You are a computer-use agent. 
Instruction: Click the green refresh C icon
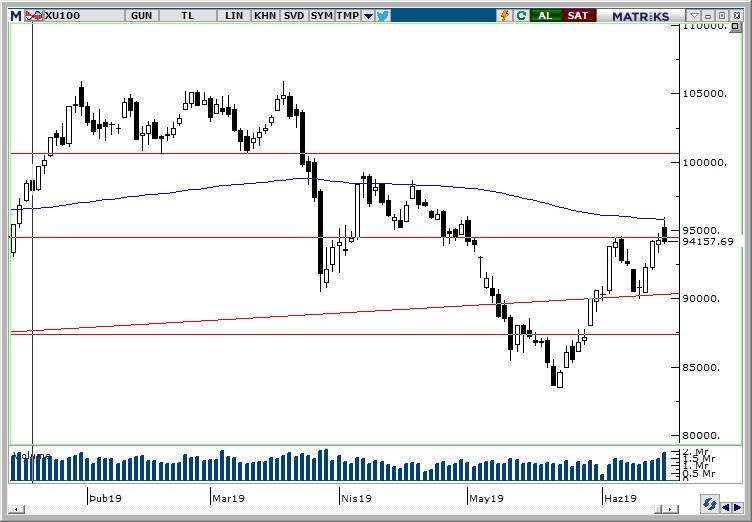click(x=521, y=16)
